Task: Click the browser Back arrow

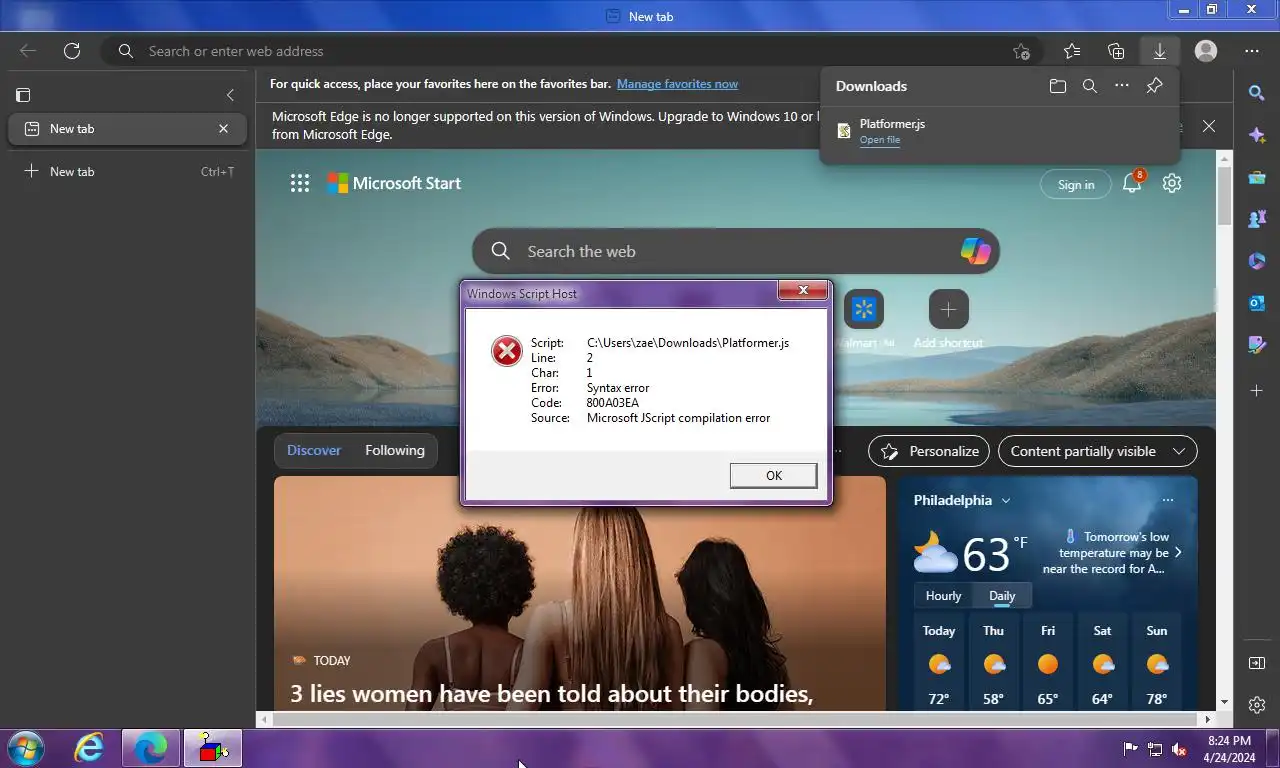Action: [x=28, y=51]
